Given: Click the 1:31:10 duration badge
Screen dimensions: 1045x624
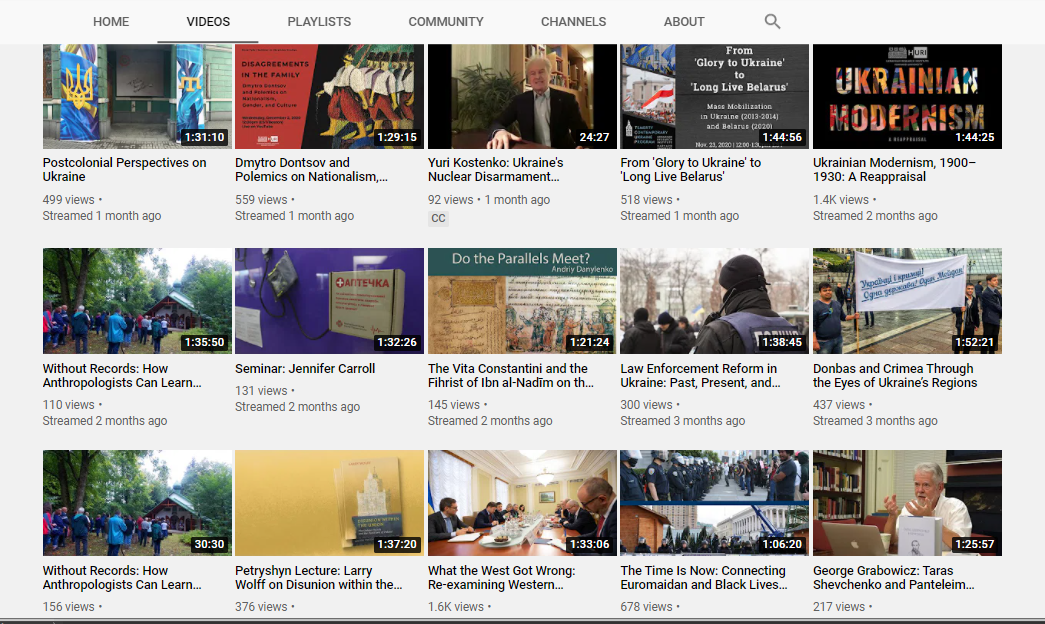Looking at the screenshot, I should (205, 137).
